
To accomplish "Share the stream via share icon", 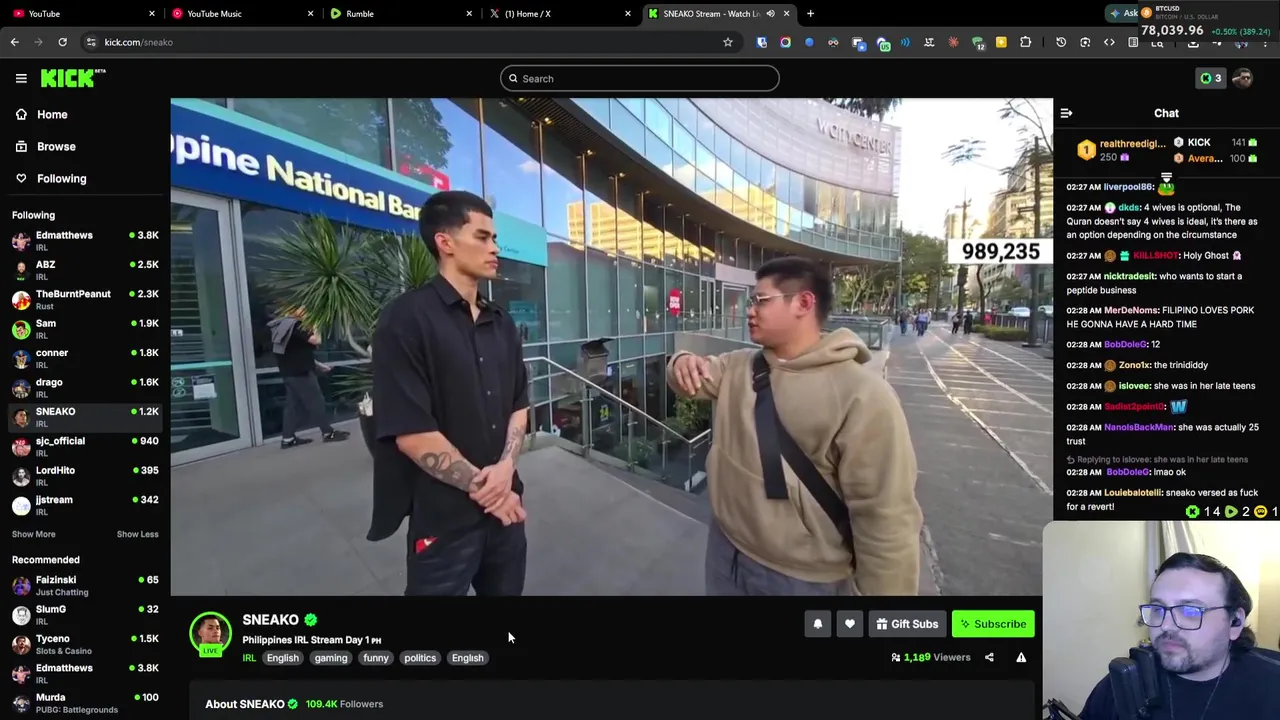I will tap(989, 657).
